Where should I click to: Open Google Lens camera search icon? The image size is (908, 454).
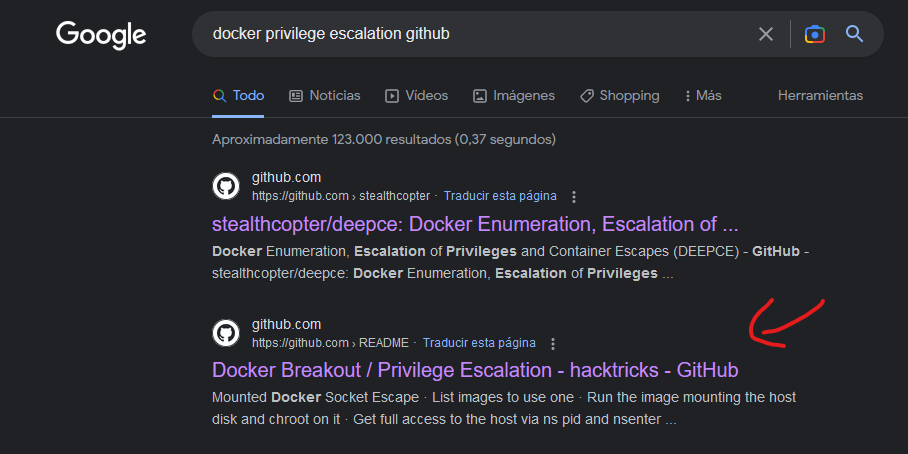814,34
